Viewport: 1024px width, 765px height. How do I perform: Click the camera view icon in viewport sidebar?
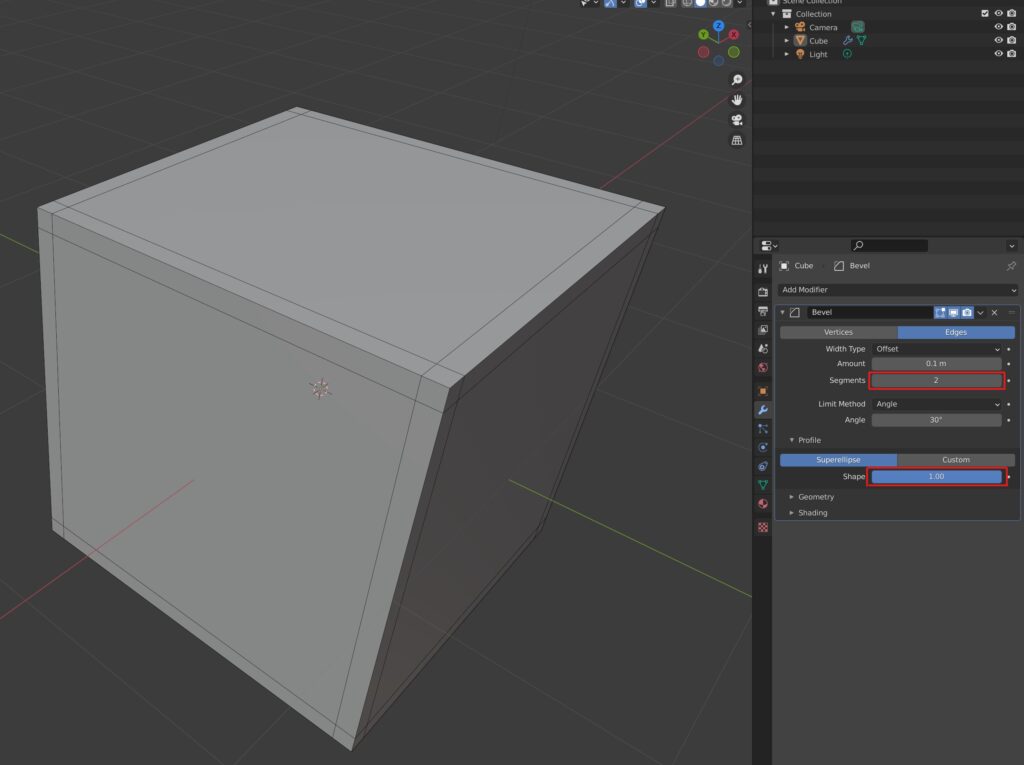[x=737, y=119]
